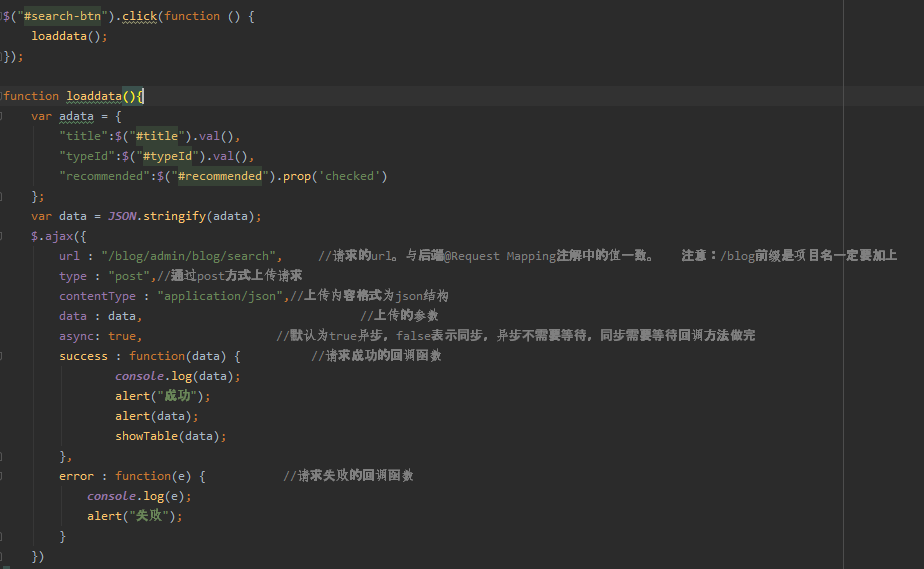Click the "application/json" string
This screenshot has height=569, width=924.
click(220, 296)
